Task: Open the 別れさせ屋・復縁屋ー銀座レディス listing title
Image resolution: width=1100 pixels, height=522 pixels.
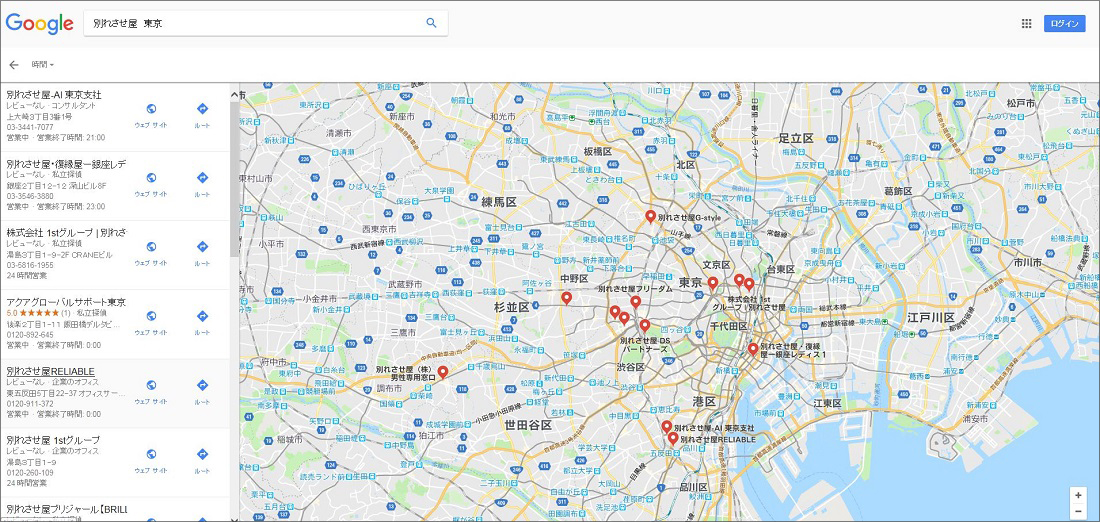Action: click(x=66, y=163)
